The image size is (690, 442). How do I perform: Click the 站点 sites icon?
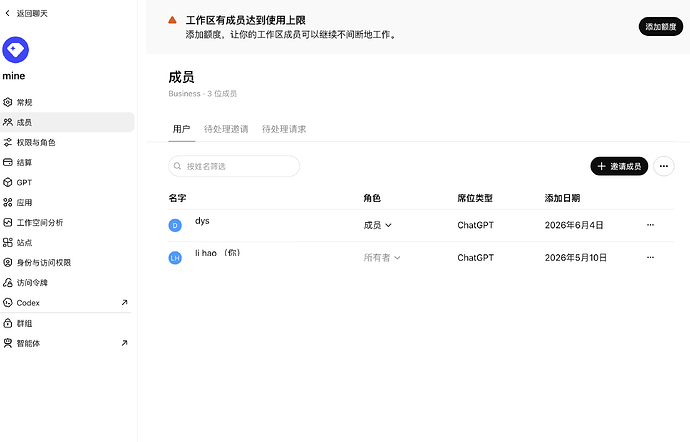click(x=8, y=242)
